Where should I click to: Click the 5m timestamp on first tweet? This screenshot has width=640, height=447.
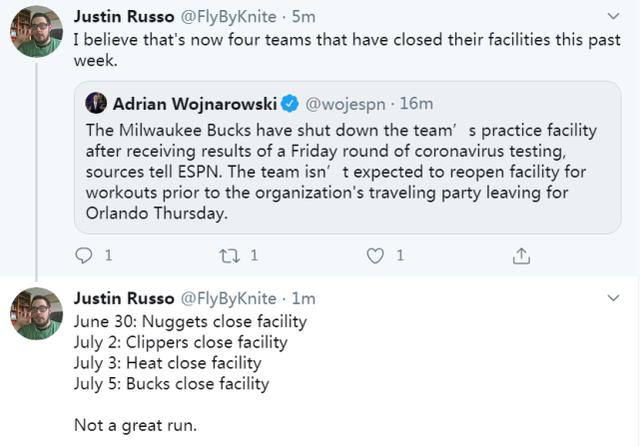coord(304,17)
